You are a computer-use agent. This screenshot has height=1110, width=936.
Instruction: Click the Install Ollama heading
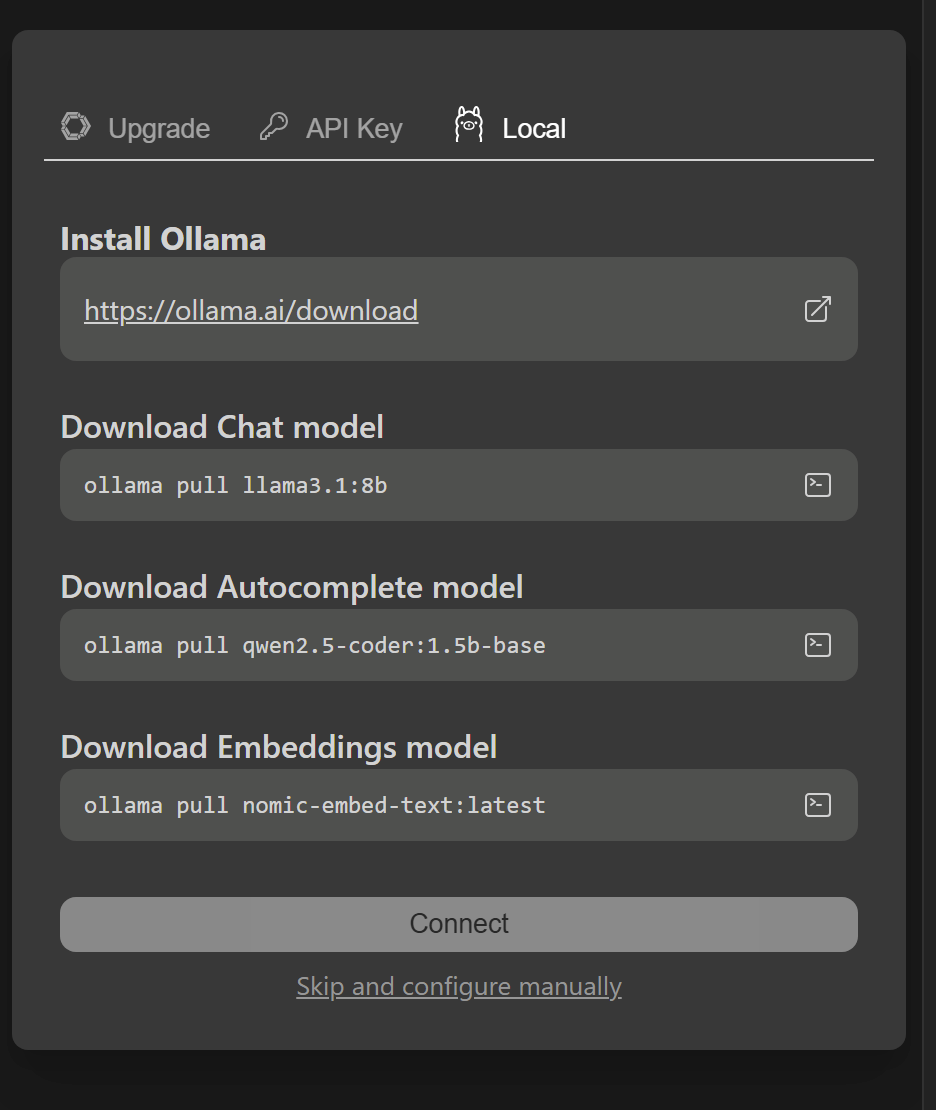click(163, 239)
